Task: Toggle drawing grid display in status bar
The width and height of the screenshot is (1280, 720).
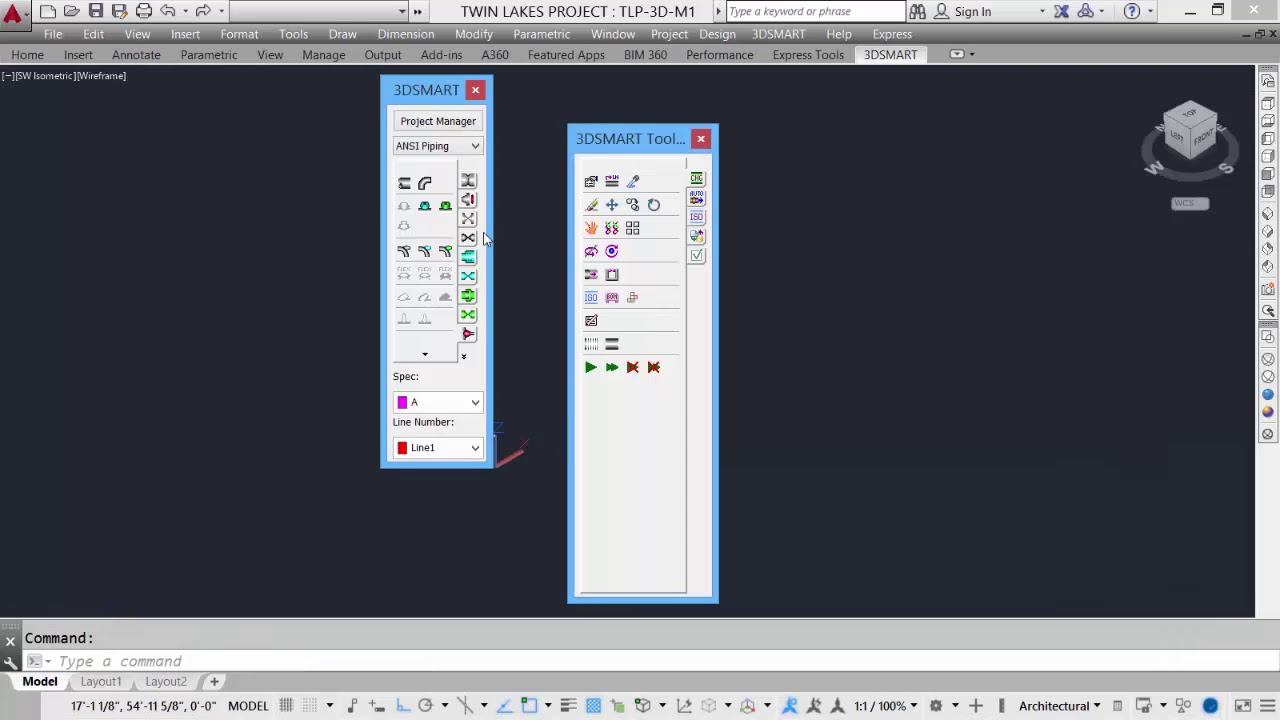Action: [x=286, y=706]
